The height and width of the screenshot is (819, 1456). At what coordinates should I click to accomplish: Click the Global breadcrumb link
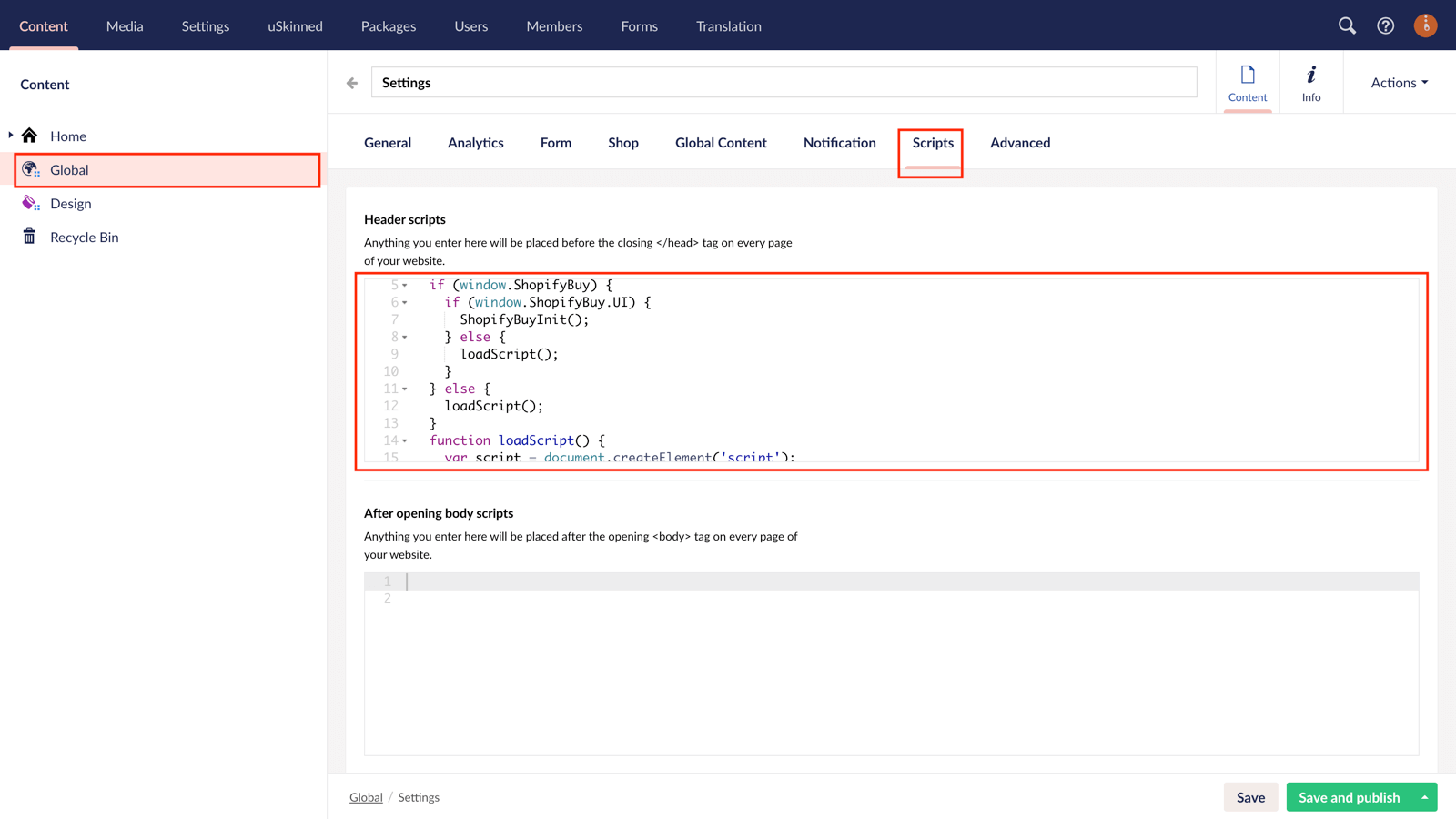pos(366,797)
